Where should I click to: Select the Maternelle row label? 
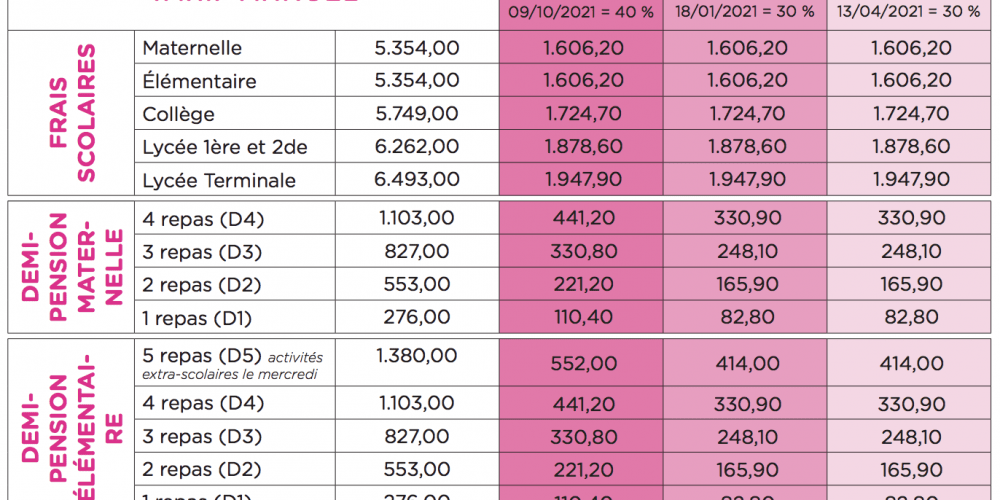(192, 48)
